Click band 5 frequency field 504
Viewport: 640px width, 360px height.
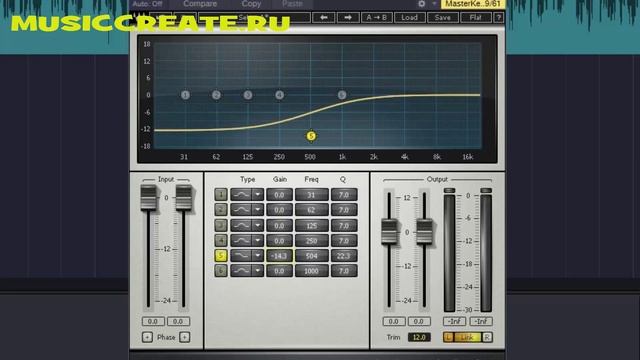(x=311, y=256)
